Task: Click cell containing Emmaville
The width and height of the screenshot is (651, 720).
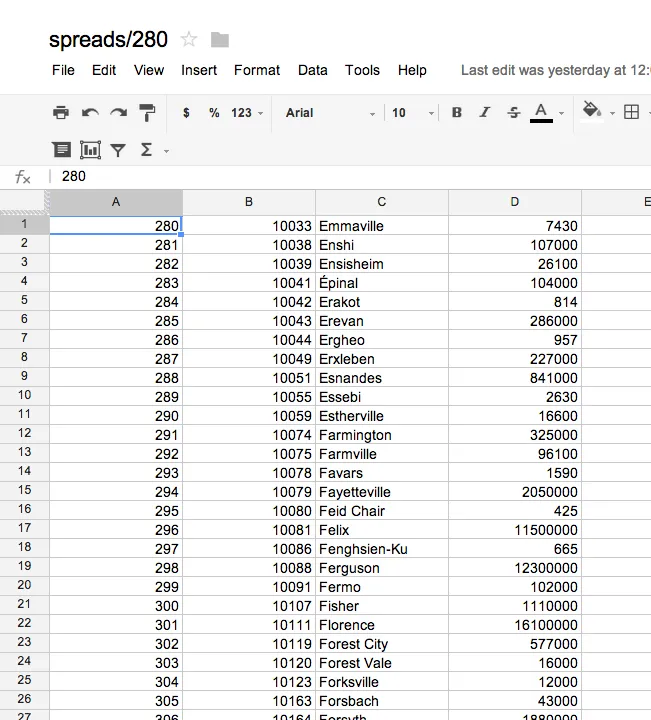Action: point(382,225)
